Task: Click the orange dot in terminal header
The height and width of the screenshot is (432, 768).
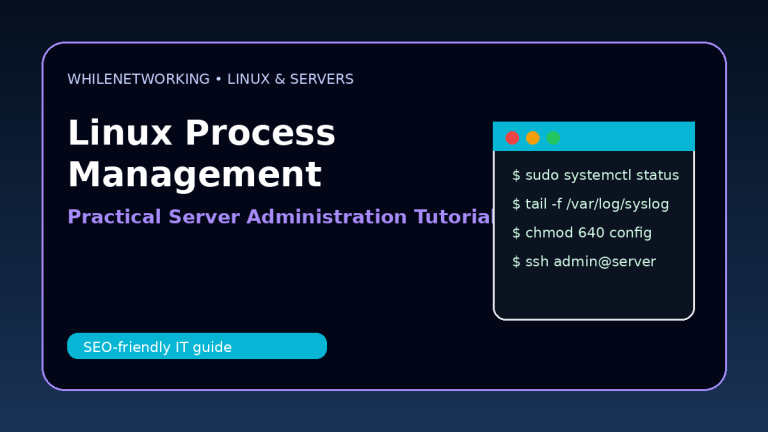Action: pos(533,138)
